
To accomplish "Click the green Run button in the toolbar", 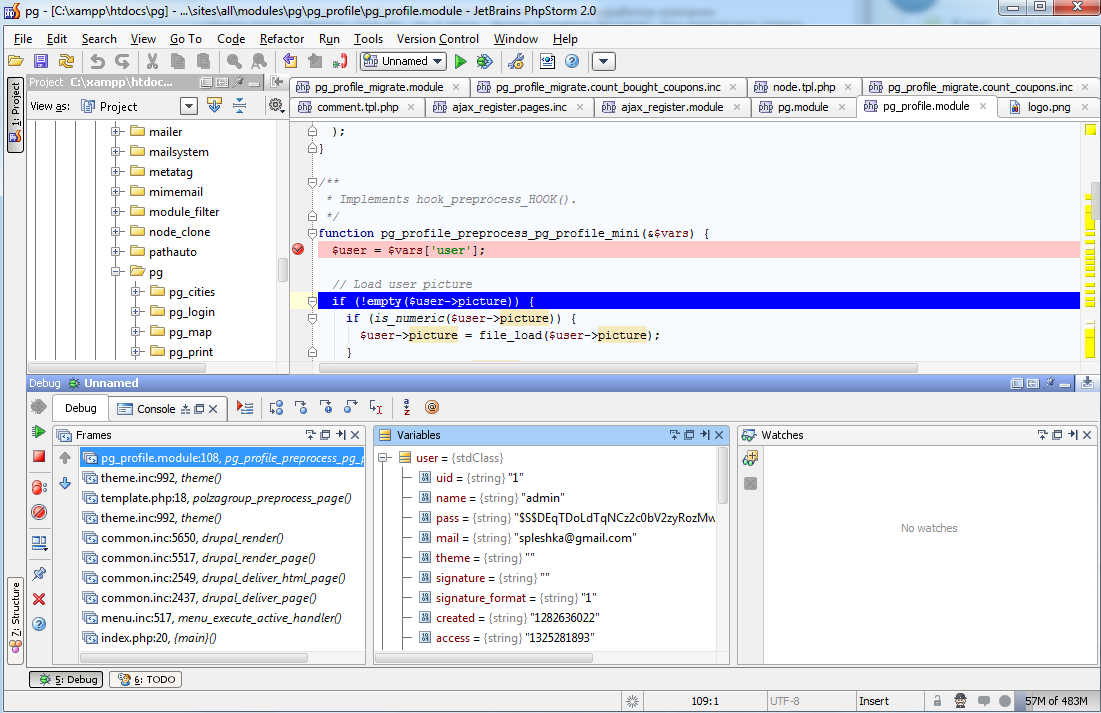I will [x=460, y=62].
